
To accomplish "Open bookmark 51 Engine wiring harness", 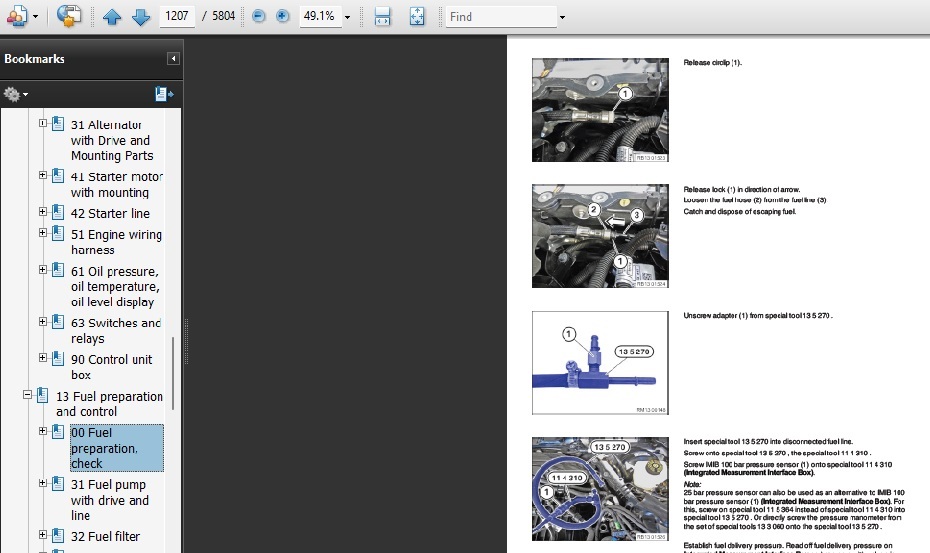I will click(116, 242).
